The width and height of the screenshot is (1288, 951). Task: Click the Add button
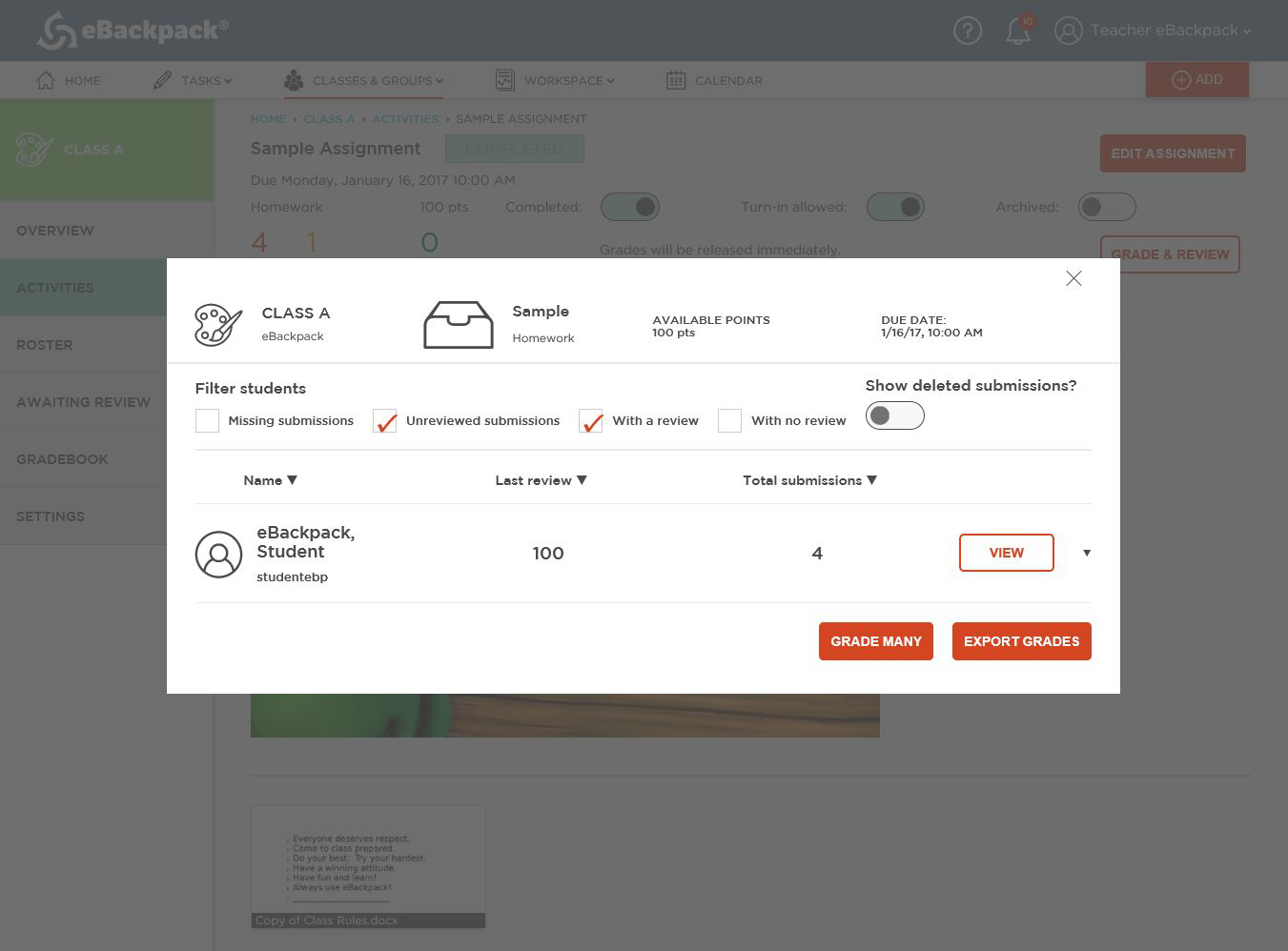tap(1197, 80)
